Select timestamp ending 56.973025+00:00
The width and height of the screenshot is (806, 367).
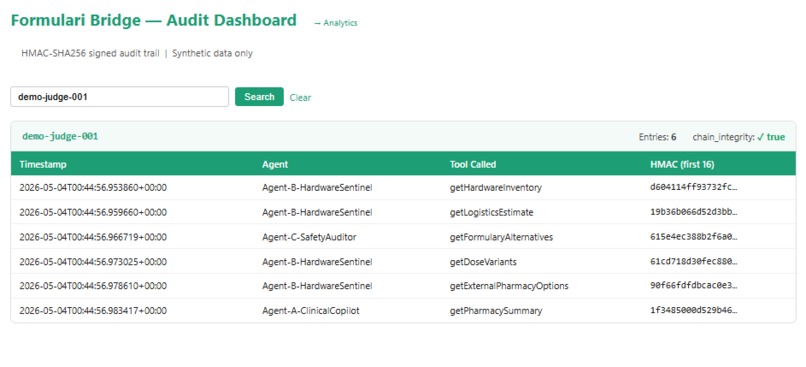click(93, 262)
